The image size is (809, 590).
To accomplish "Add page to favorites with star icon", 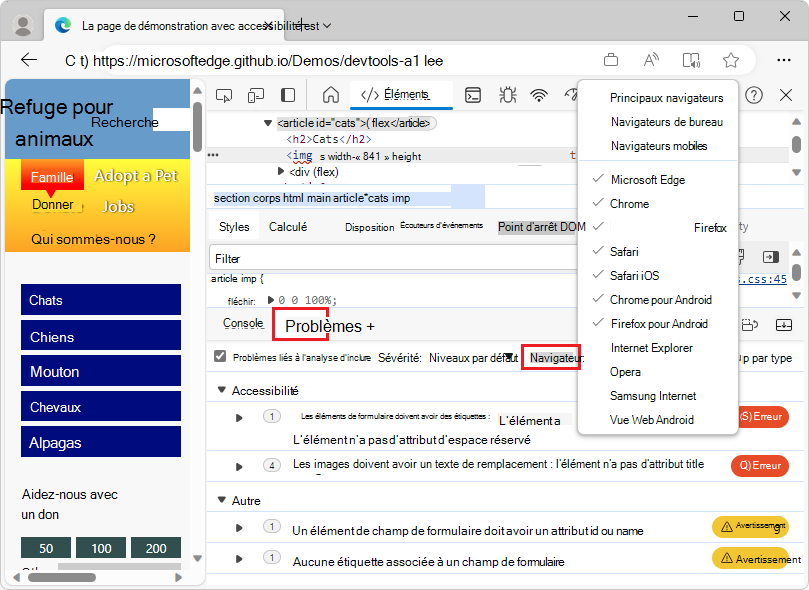I will [x=731, y=60].
